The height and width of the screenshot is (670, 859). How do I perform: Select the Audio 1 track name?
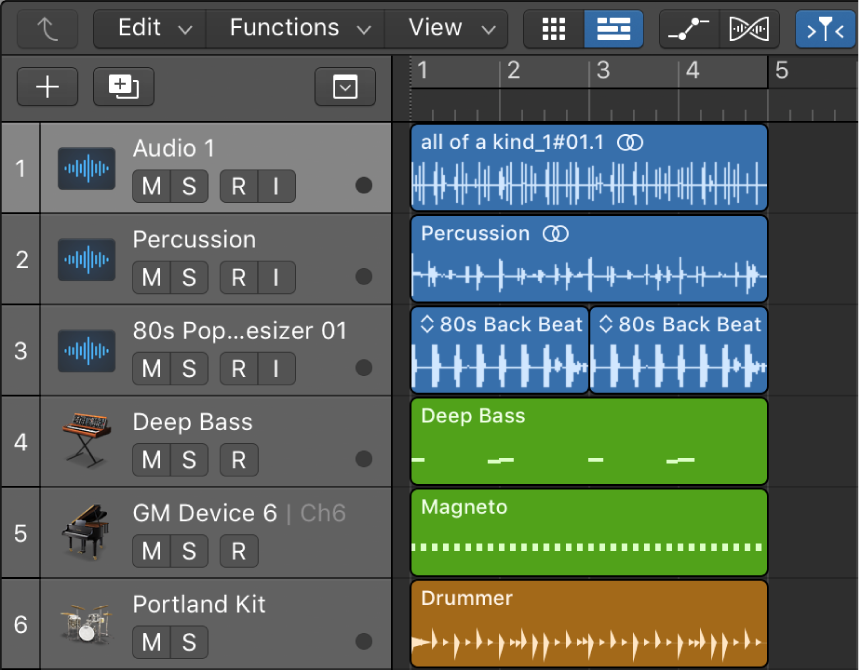173,148
